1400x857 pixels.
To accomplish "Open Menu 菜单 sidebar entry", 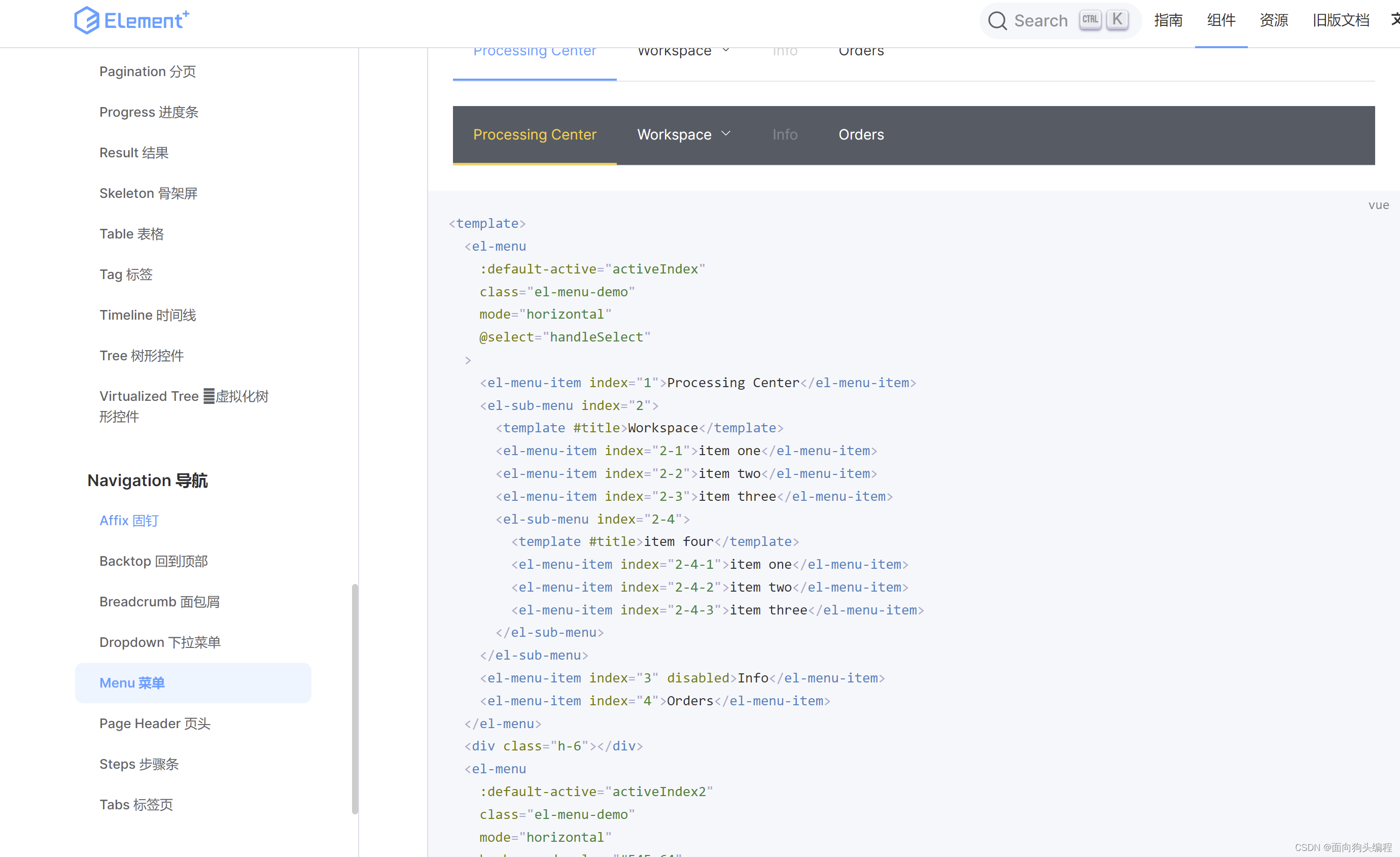I will click(x=132, y=682).
